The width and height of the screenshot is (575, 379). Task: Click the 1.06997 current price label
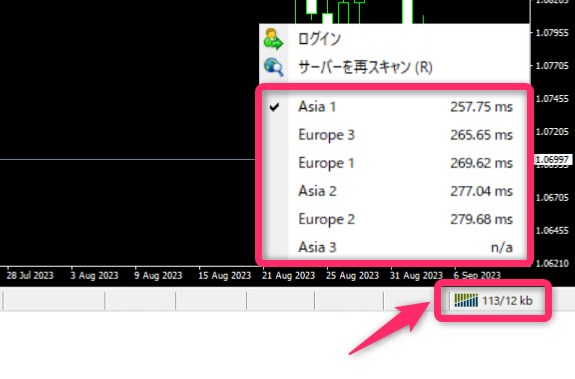click(x=552, y=159)
